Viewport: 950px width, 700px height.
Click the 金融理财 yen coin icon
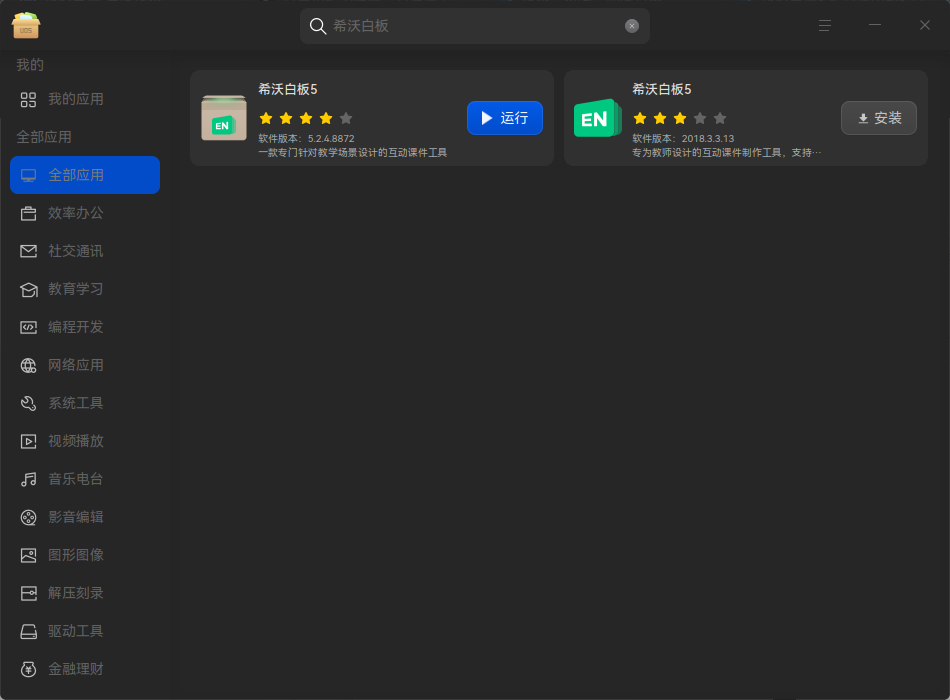pyautogui.click(x=28, y=669)
